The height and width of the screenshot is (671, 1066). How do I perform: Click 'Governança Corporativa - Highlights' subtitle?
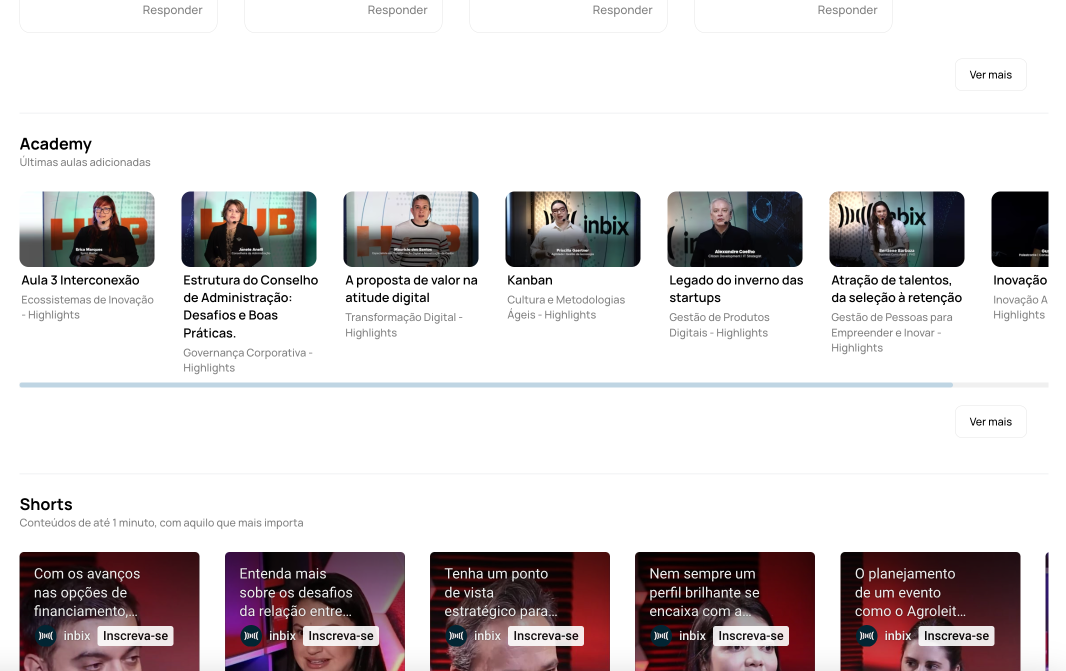pyautogui.click(x=247, y=360)
